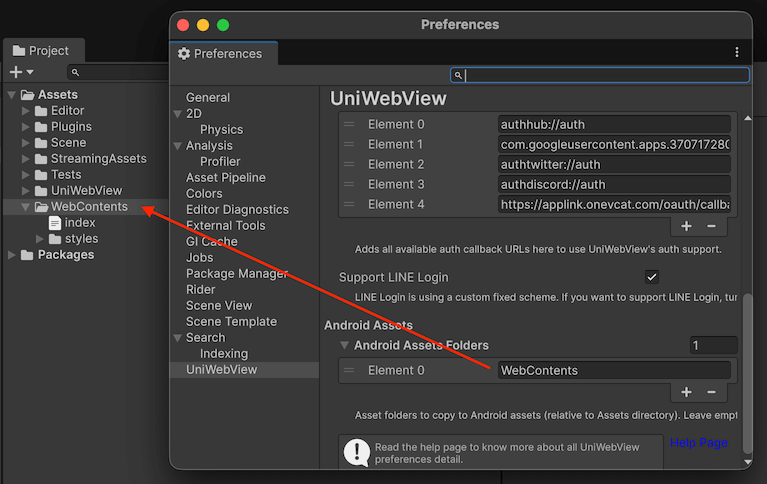Collapse the Android Assets Folders foldout

(345, 346)
